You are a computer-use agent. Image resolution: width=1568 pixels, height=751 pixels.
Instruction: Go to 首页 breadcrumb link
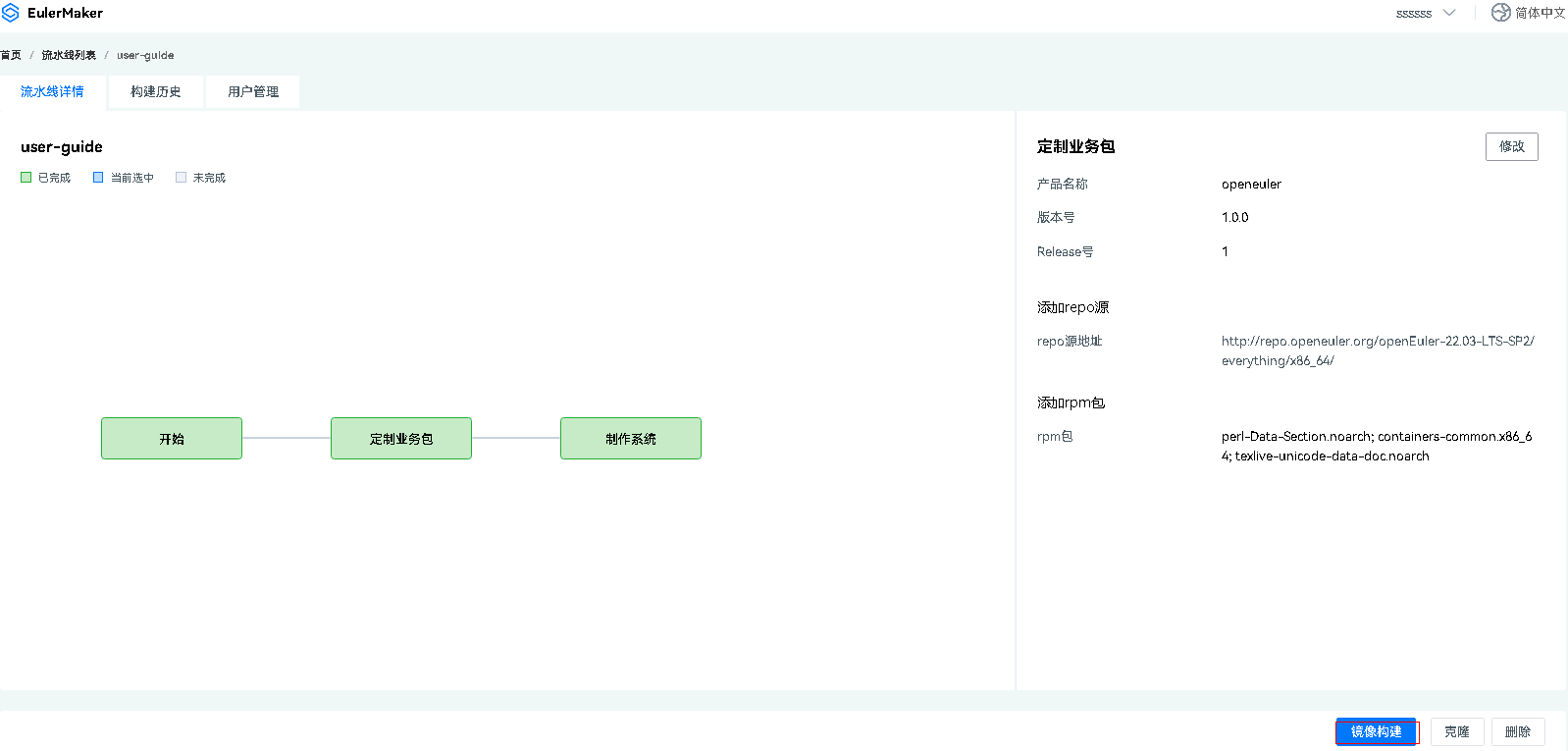11,55
